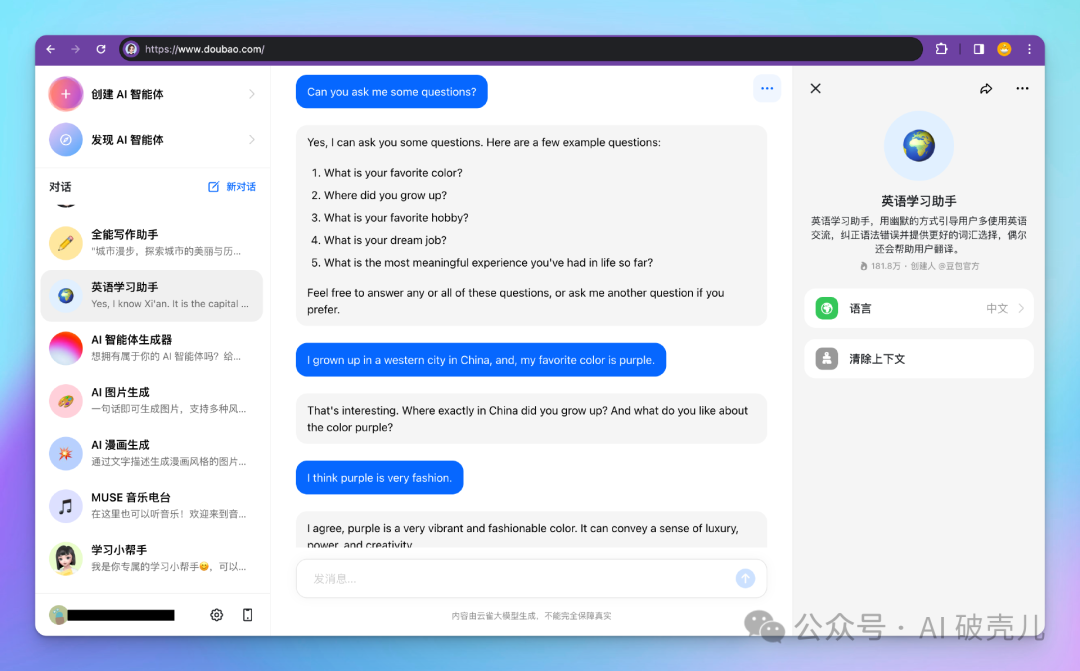1080x671 pixels.
Task: Open the chat three-dot options button
Action: 767,88
